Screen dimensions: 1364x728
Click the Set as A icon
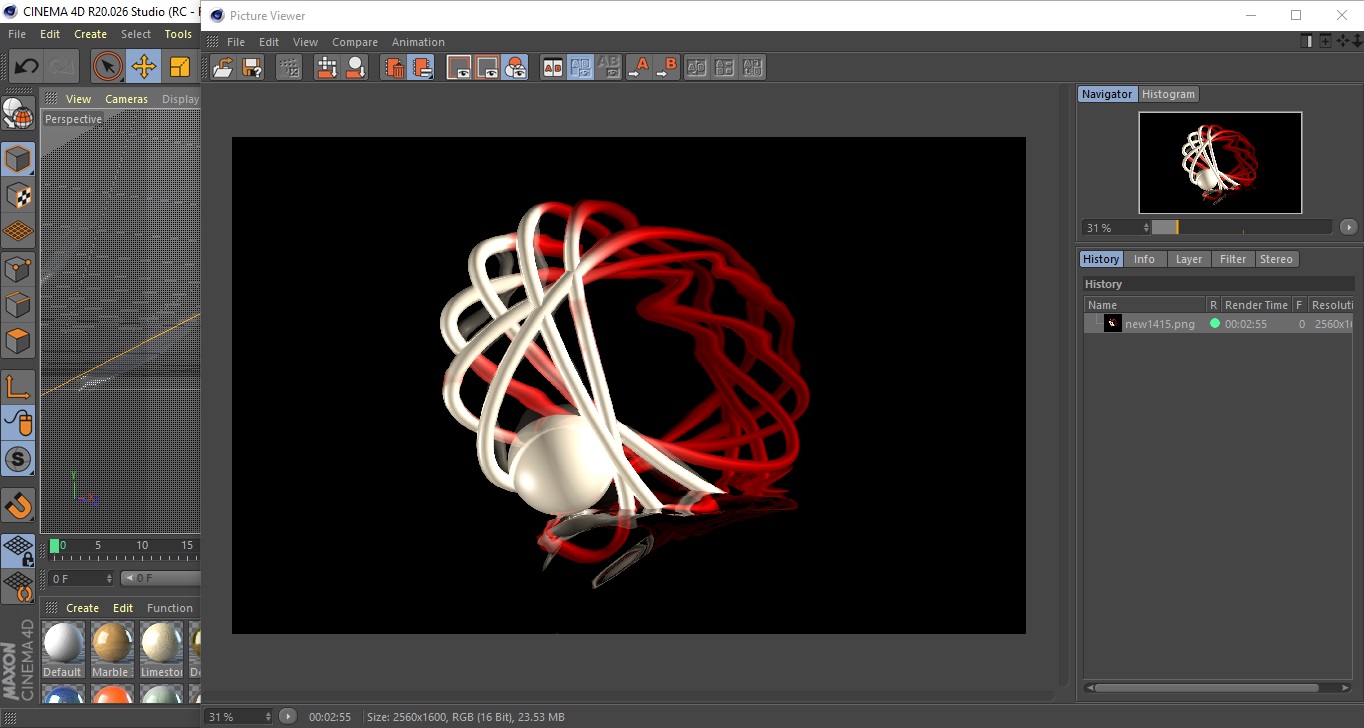coord(638,67)
